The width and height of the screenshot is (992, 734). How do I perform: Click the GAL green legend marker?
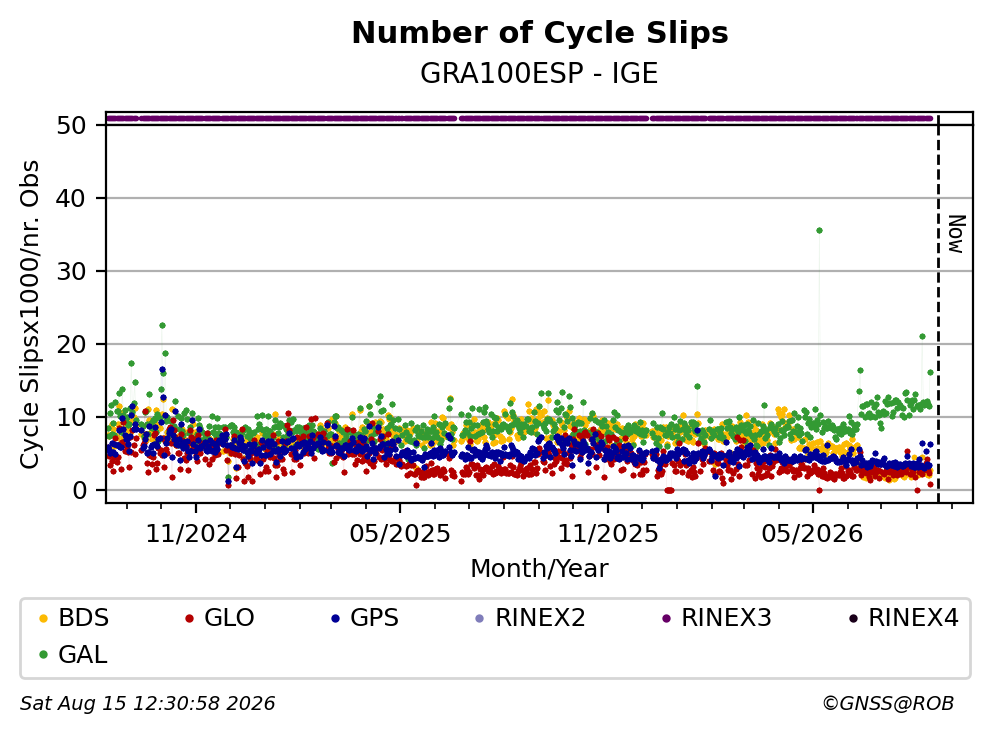(x=43, y=655)
